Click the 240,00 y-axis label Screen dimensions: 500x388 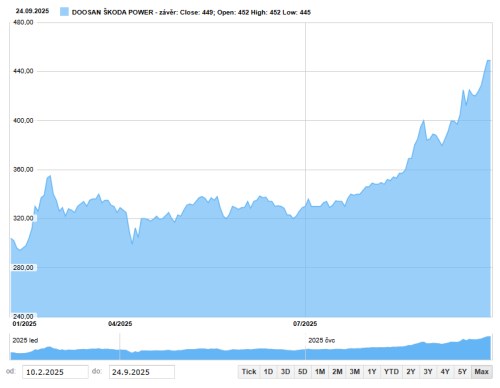pos(23,316)
